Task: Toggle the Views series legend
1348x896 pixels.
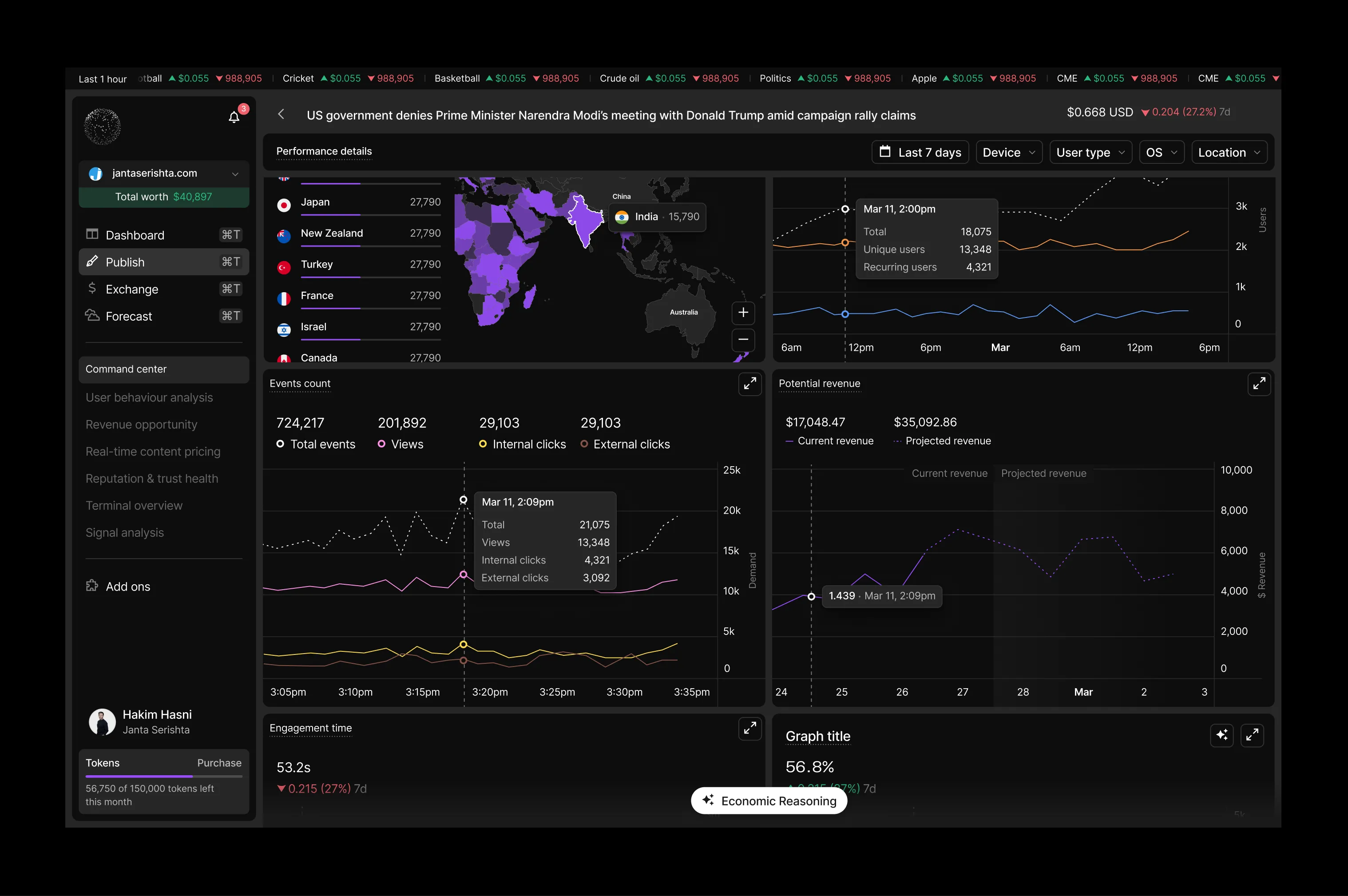Action: 400,444
